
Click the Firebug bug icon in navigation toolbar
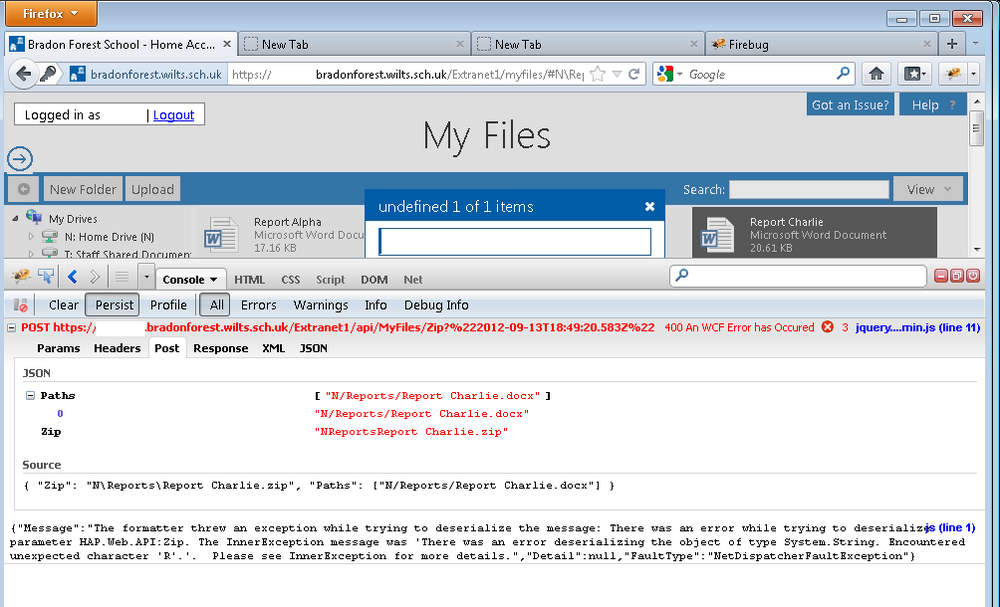click(953, 75)
